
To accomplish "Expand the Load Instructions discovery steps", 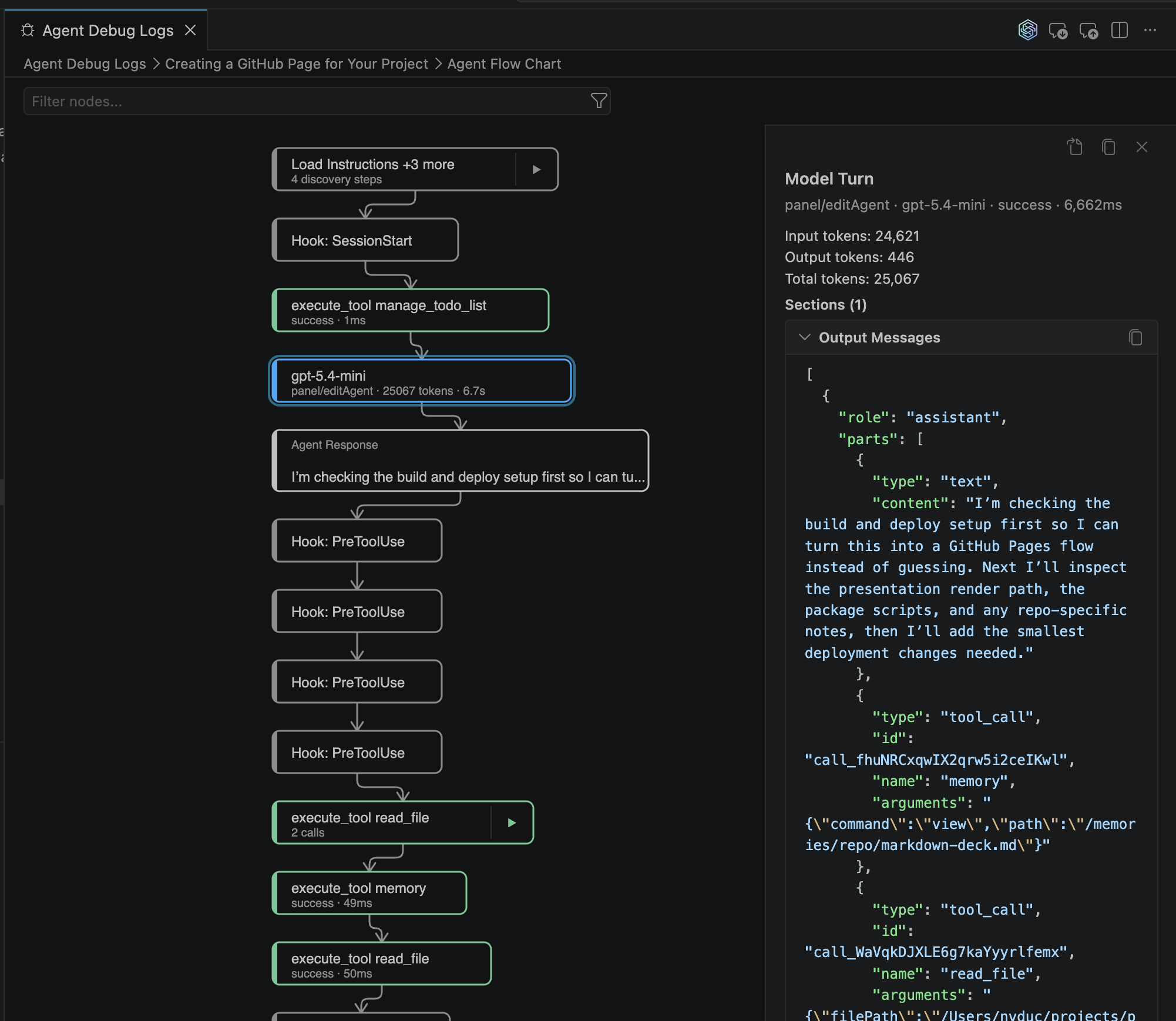I will tap(536, 169).
